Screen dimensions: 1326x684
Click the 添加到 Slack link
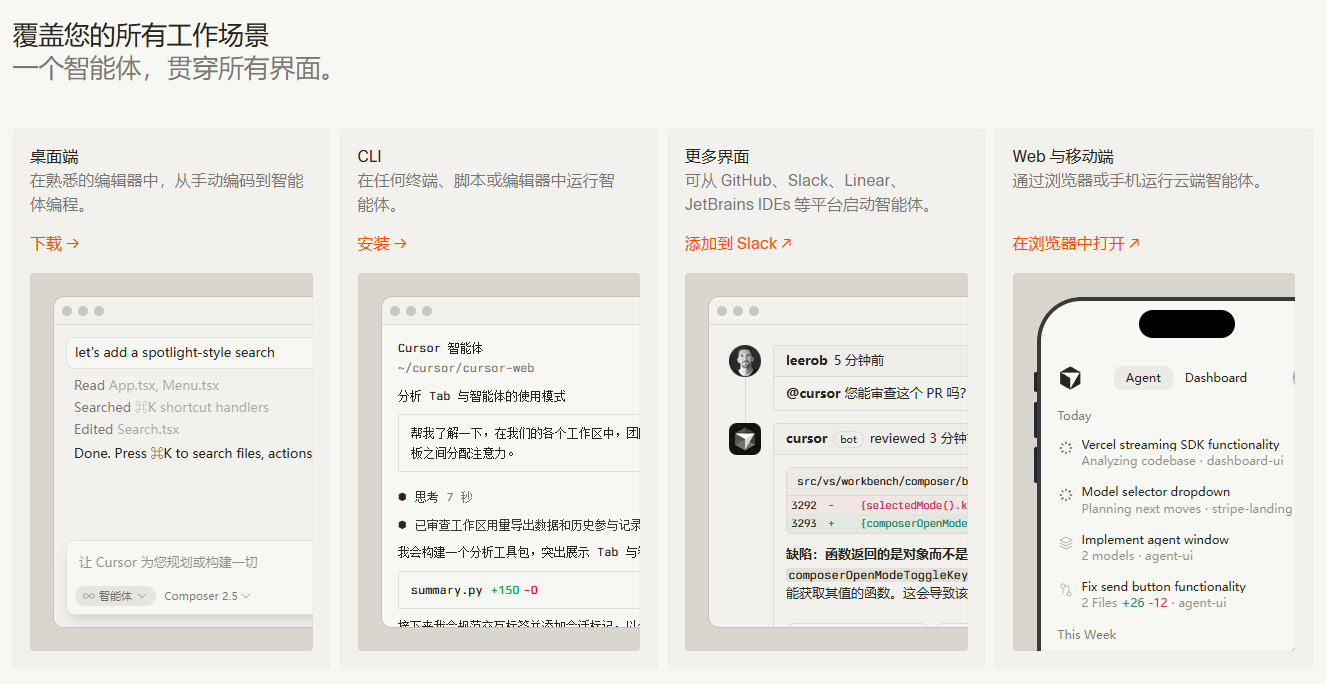pyautogui.click(x=738, y=243)
